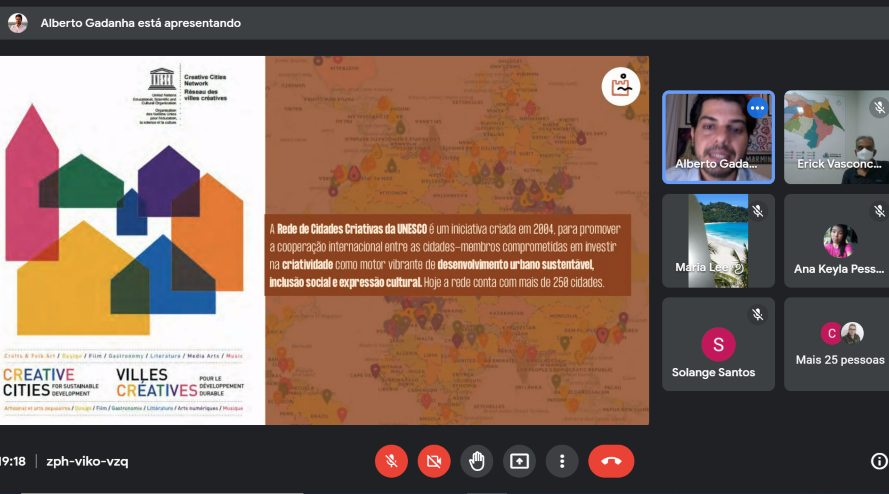Click the present screen icon

click(519, 461)
